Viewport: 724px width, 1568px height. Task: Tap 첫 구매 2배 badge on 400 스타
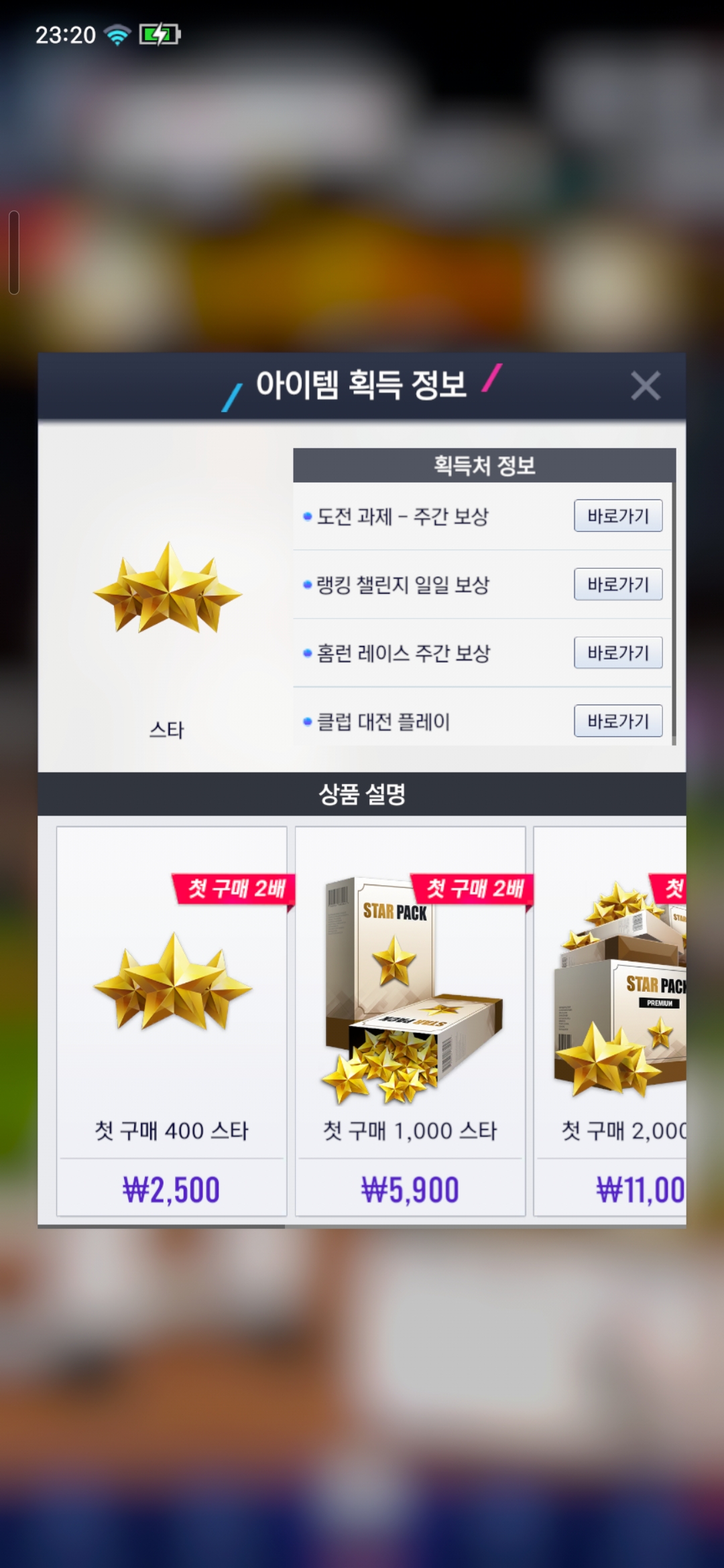point(235,889)
